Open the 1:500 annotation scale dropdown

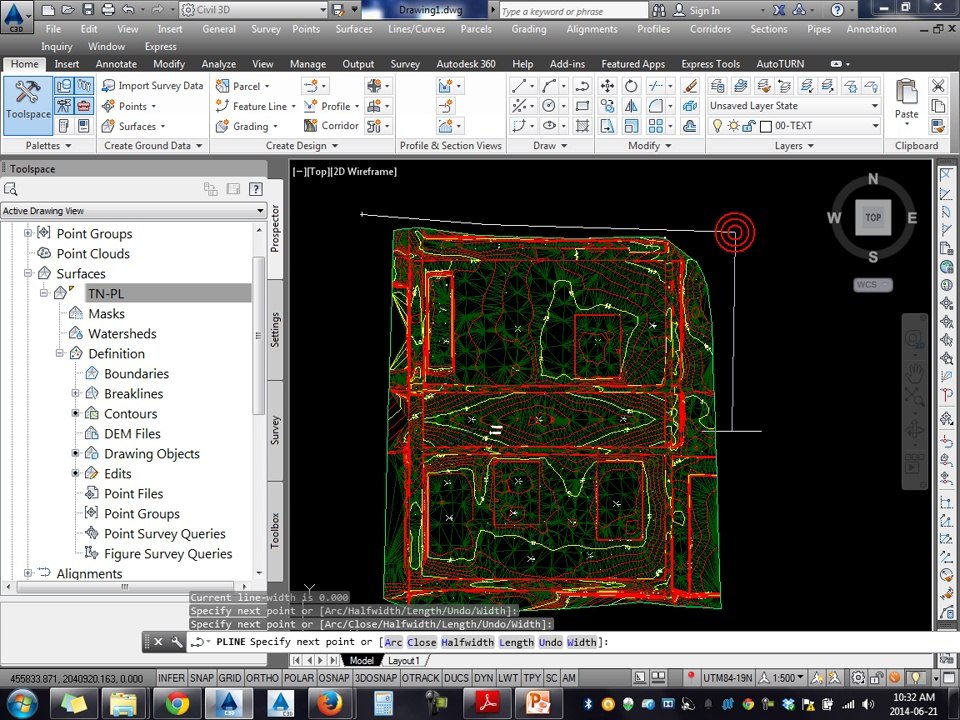coord(782,678)
